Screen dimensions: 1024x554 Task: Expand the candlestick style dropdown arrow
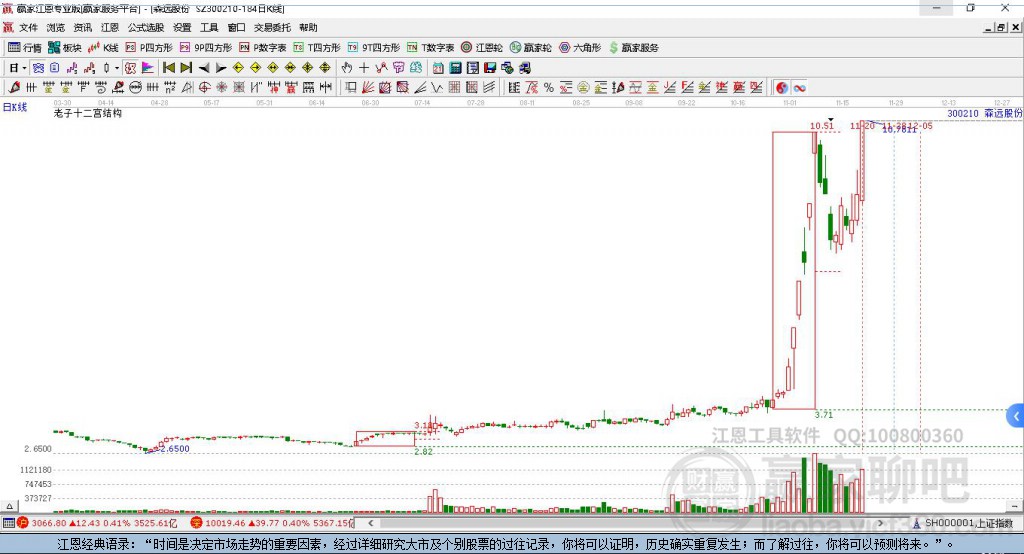pyautogui.click(x=117, y=68)
